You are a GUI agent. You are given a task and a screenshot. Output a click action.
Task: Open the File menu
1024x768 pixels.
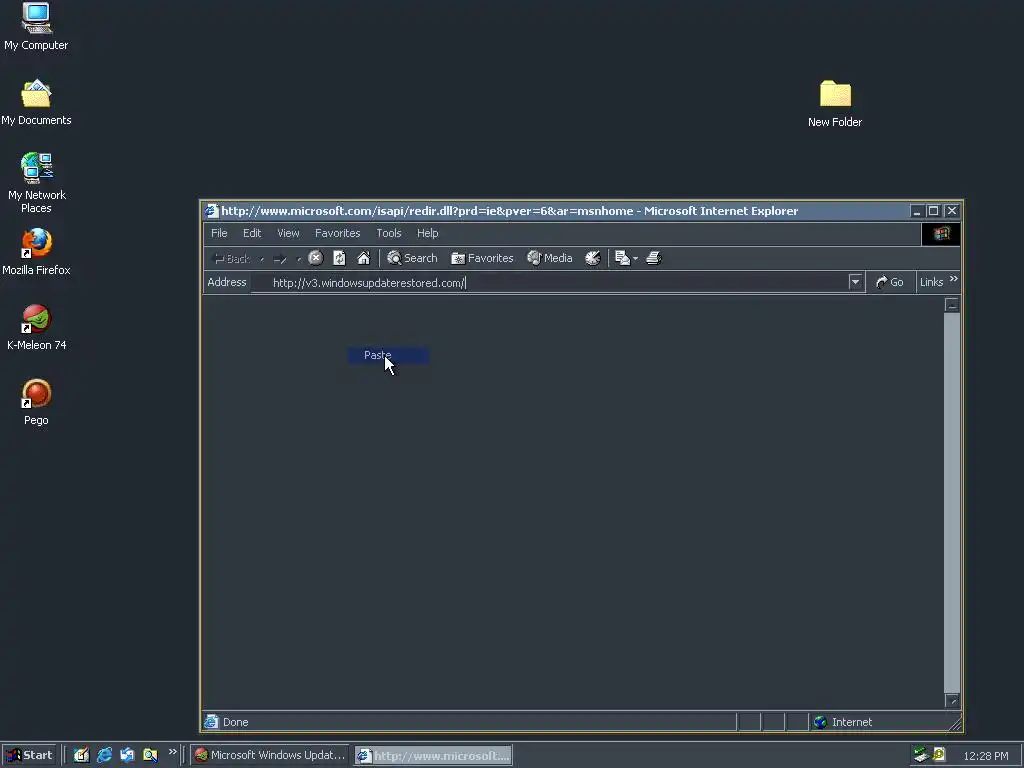[x=219, y=233]
